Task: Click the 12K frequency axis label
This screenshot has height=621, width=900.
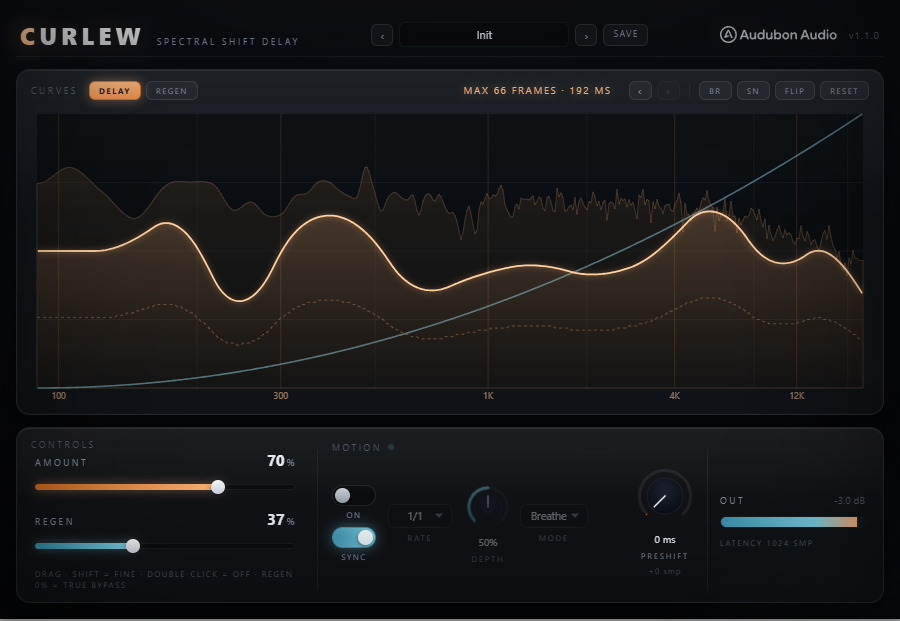Action: tap(797, 395)
